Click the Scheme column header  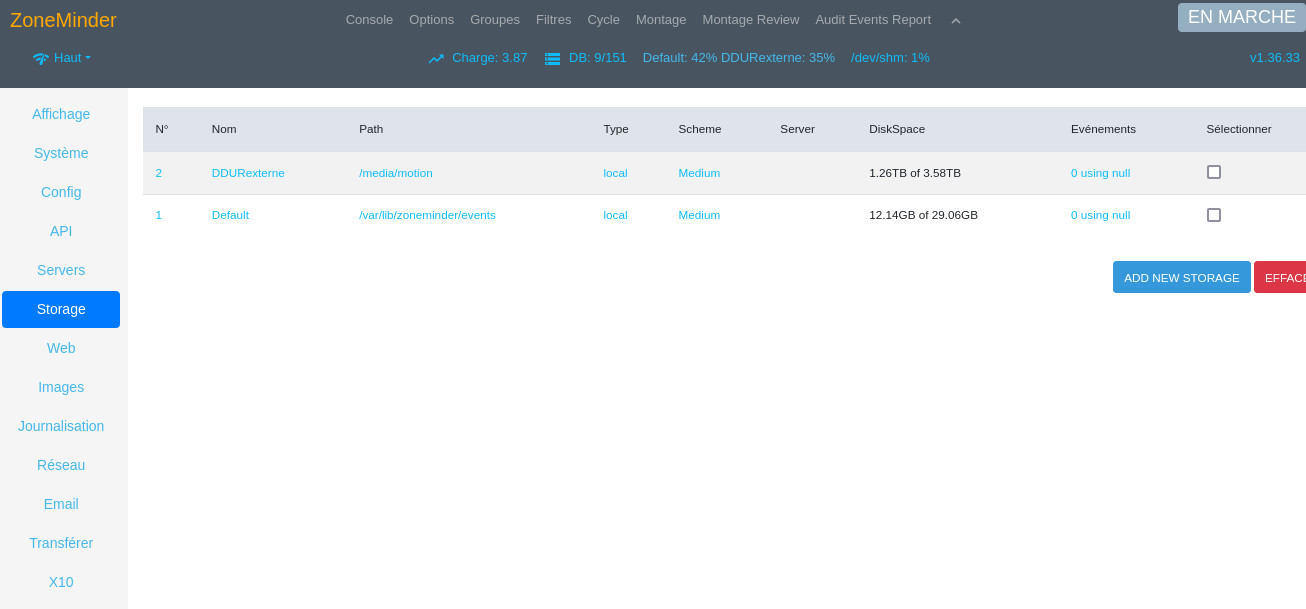coord(700,129)
